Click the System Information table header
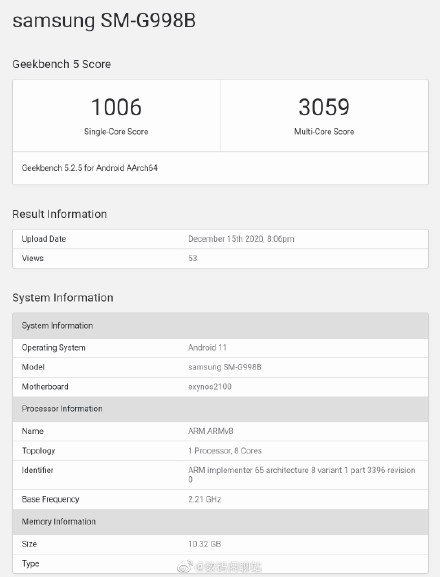Screen dimensions: 440x577 [220, 326]
